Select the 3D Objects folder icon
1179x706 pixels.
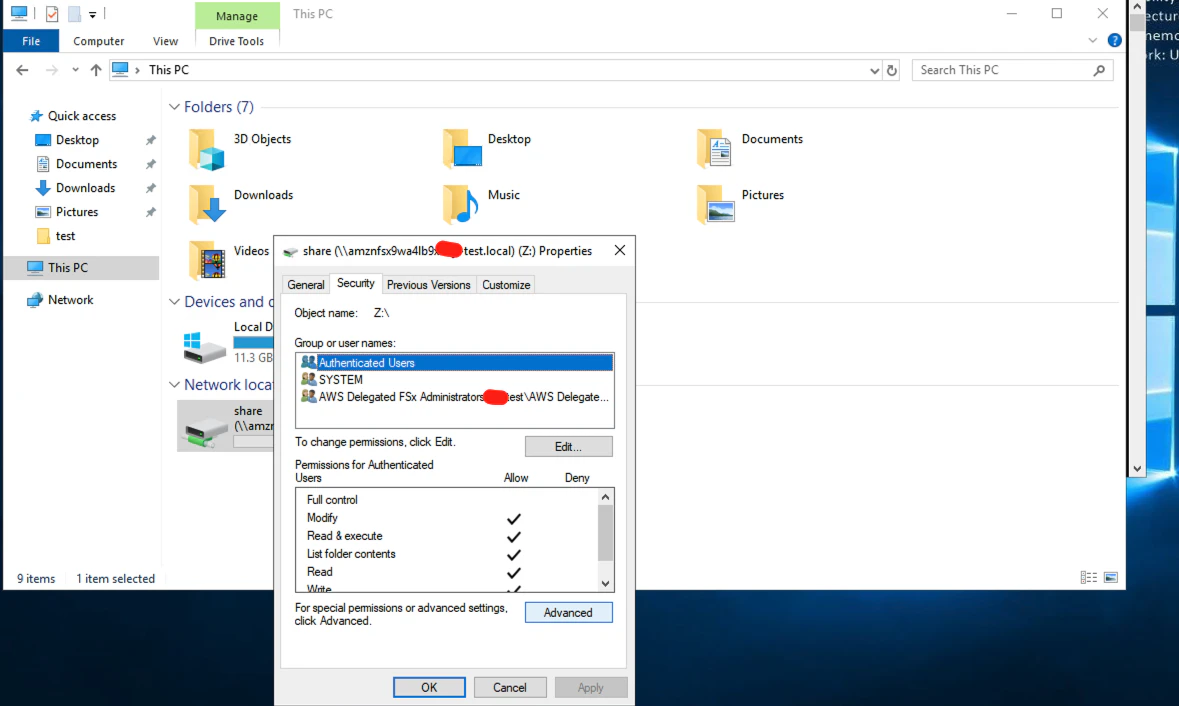pyautogui.click(x=207, y=149)
